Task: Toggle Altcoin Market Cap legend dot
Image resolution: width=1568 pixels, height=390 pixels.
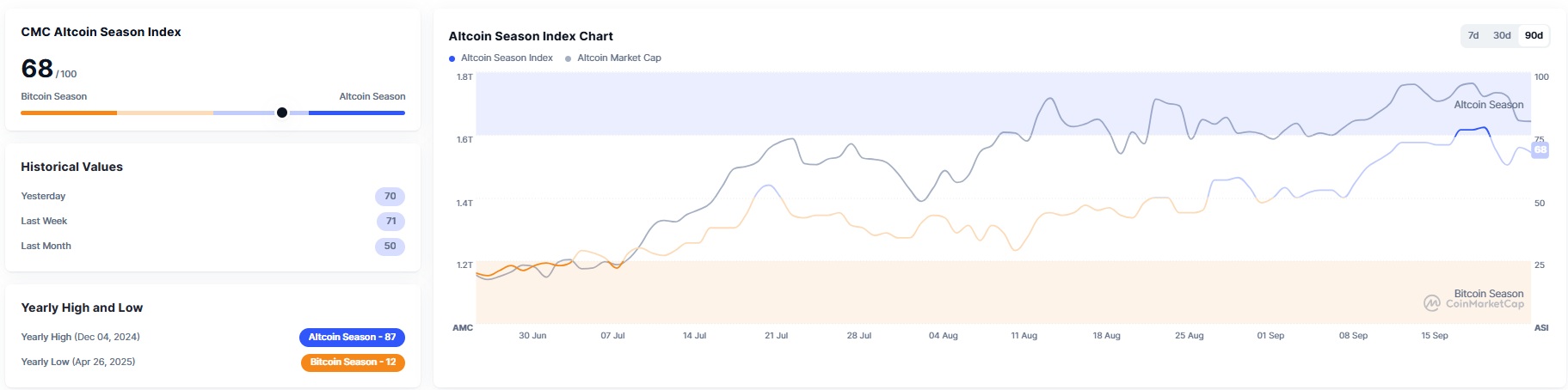Action: (569, 58)
